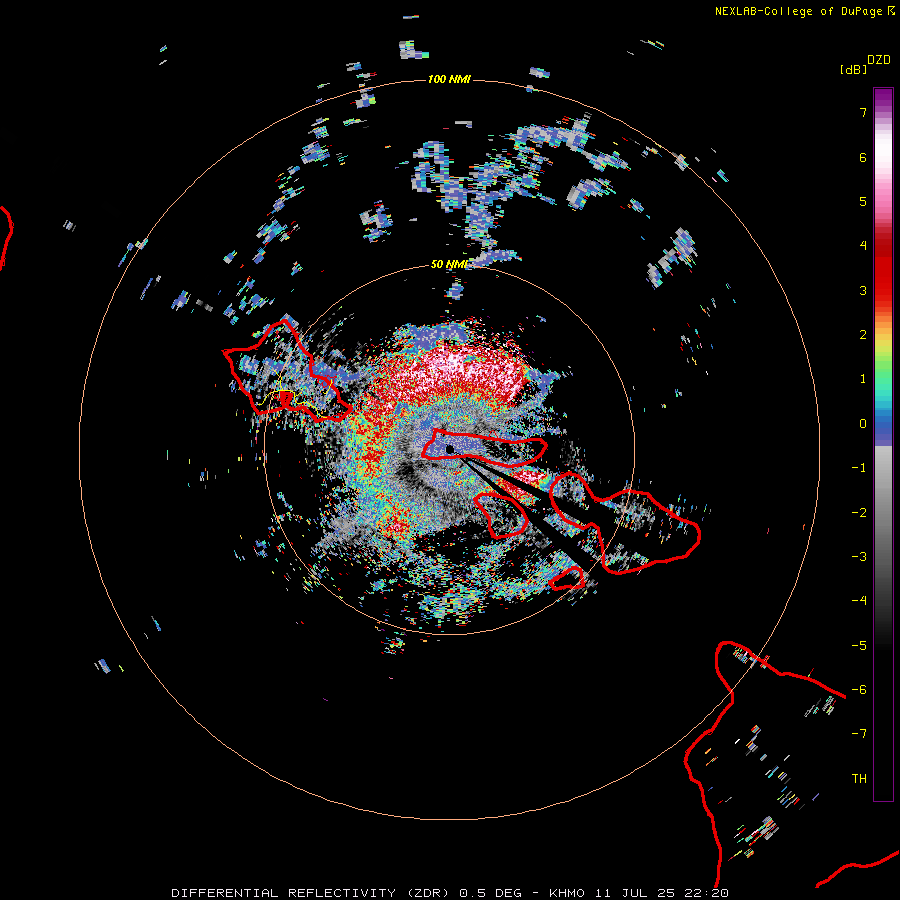The width and height of the screenshot is (900, 900).
Task: Click the TH threshold label on scale
Action: (859, 779)
